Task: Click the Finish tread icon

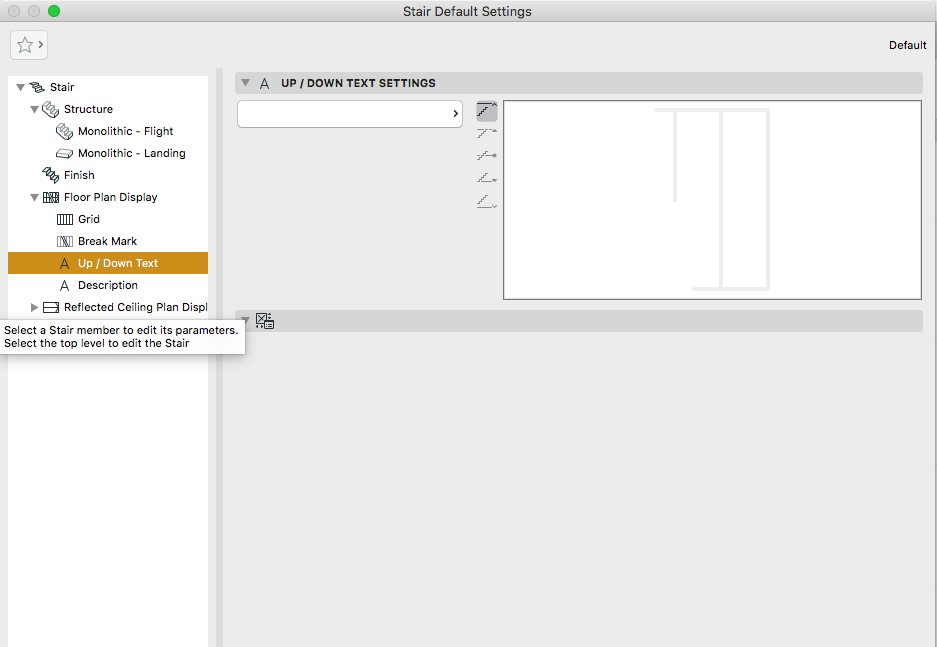Action: [x=51, y=175]
